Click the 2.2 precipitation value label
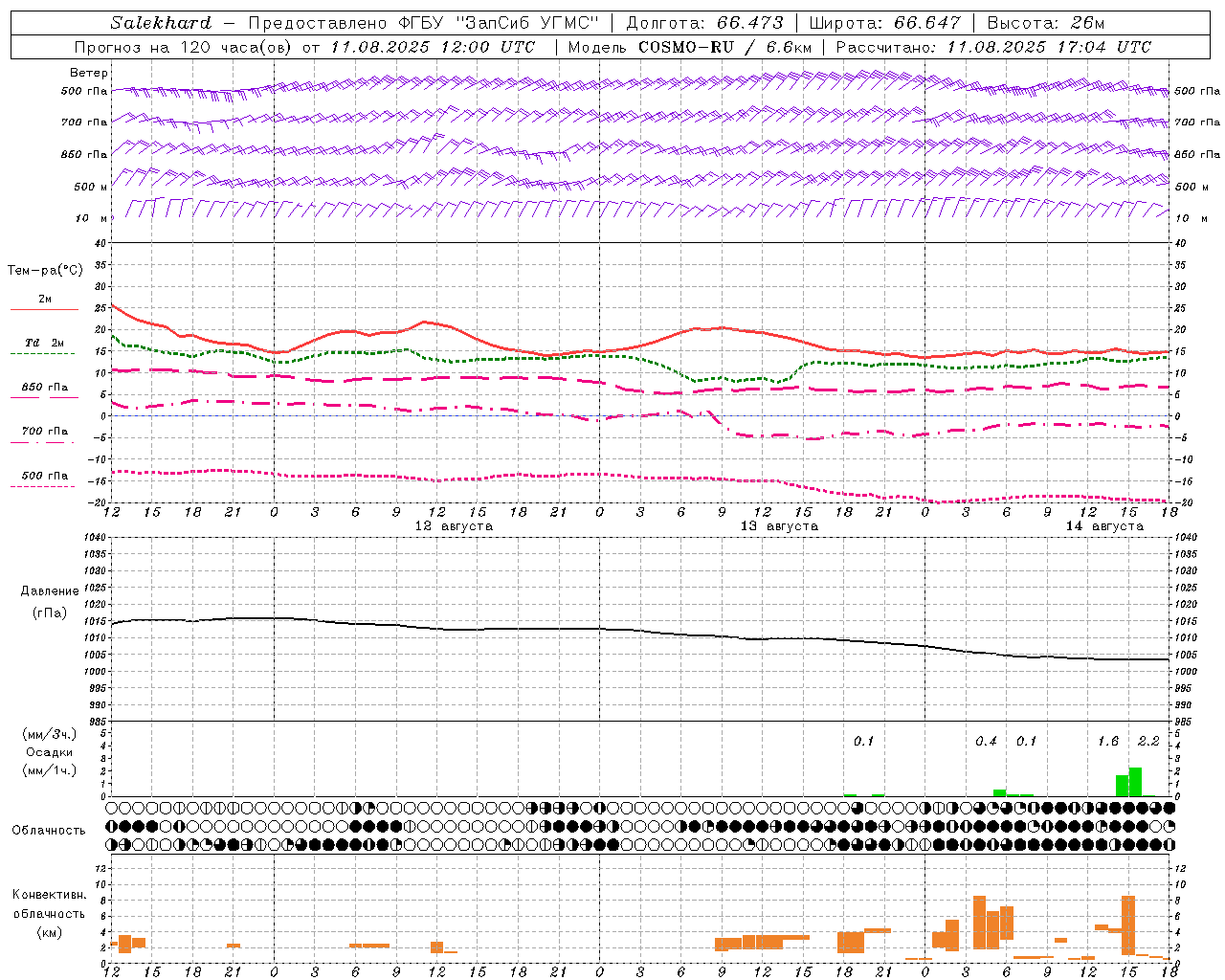 (x=1148, y=742)
